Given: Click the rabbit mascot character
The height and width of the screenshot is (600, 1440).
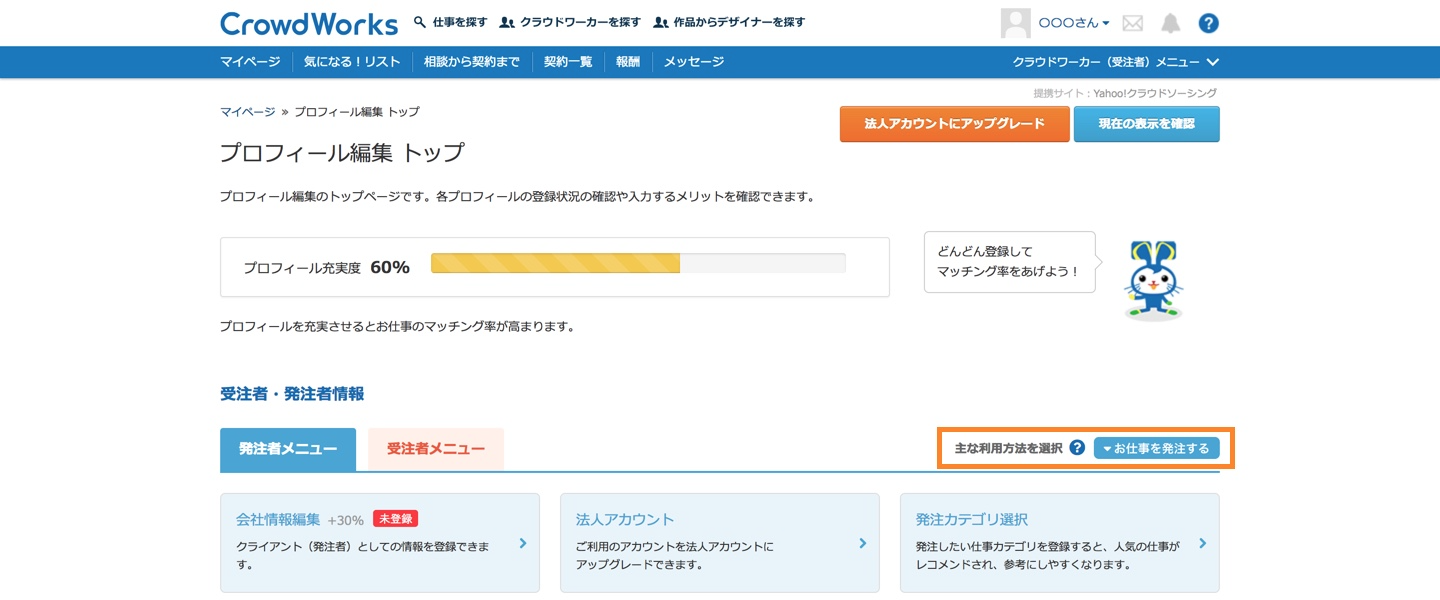Looking at the screenshot, I should (x=1153, y=279).
